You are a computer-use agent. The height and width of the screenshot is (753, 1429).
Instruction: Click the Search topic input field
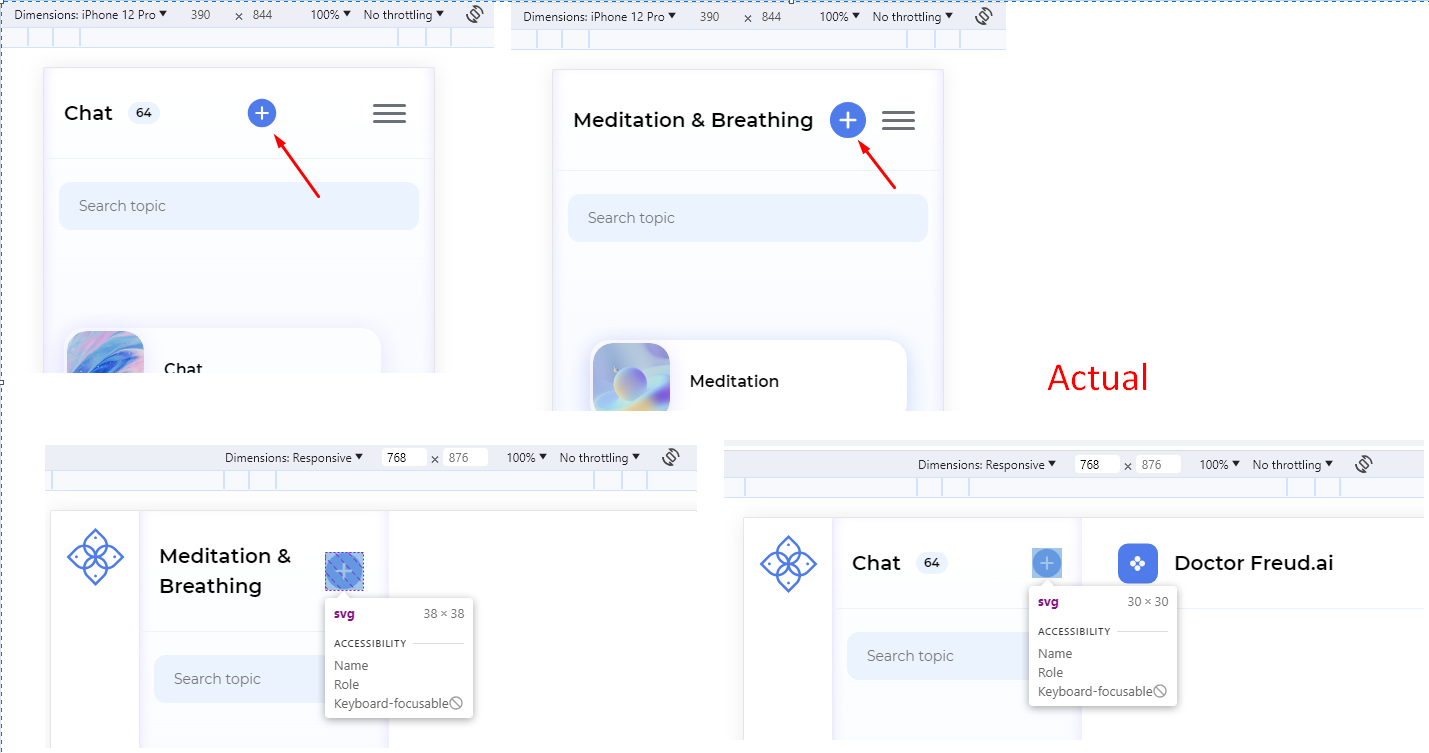[x=238, y=205]
